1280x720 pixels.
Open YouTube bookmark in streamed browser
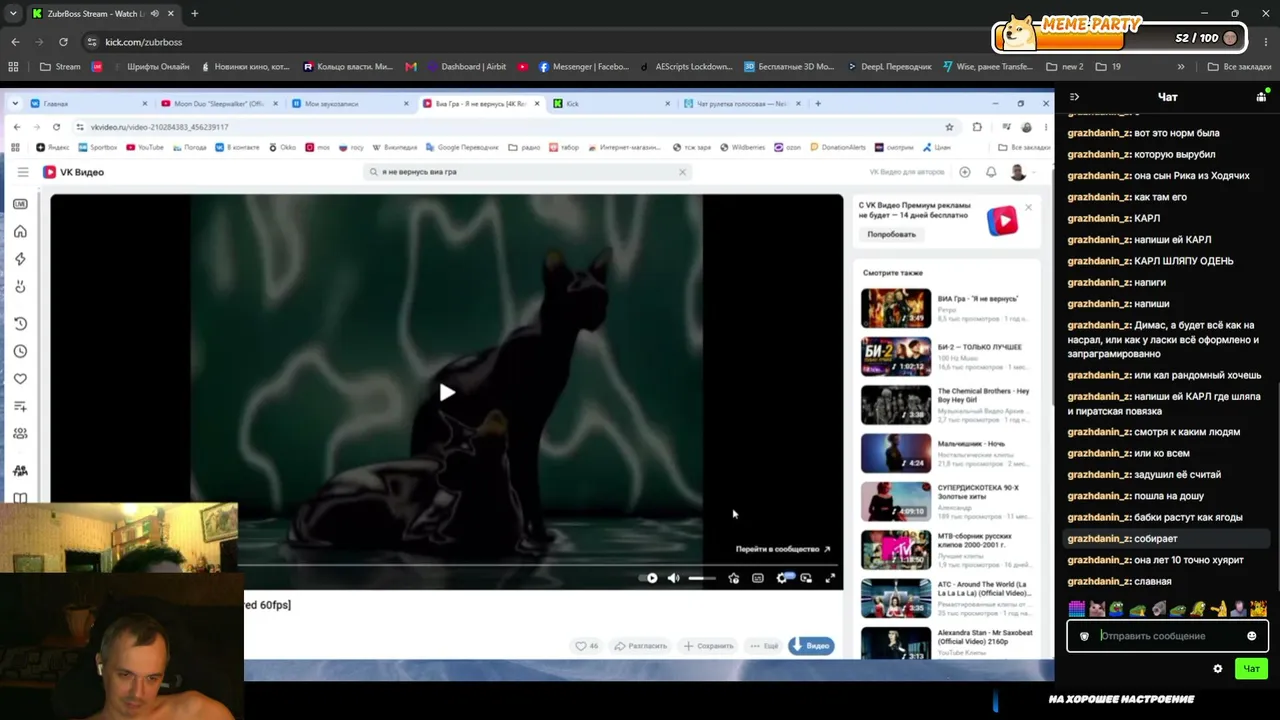click(x=145, y=147)
